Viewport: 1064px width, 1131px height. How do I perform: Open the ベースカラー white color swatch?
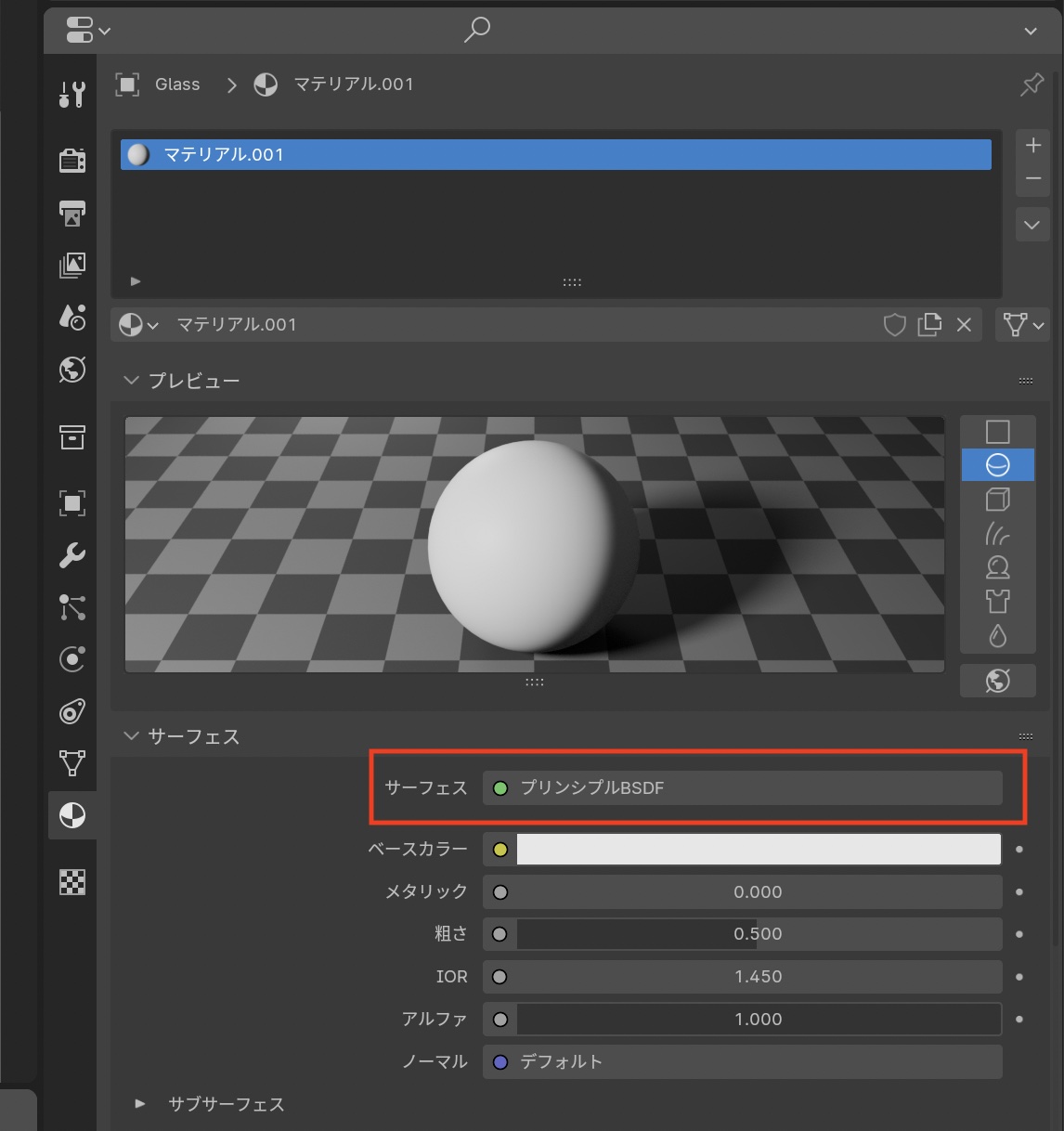point(758,850)
